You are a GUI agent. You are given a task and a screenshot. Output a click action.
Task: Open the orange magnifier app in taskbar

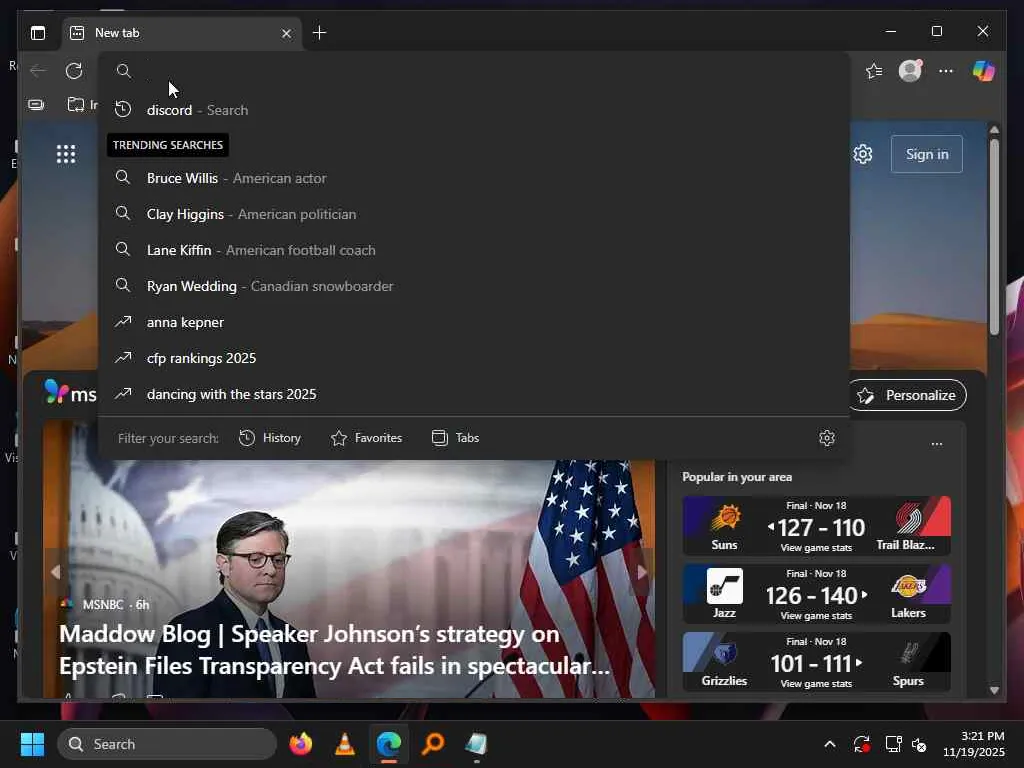pyautogui.click(x=432, y=744)
